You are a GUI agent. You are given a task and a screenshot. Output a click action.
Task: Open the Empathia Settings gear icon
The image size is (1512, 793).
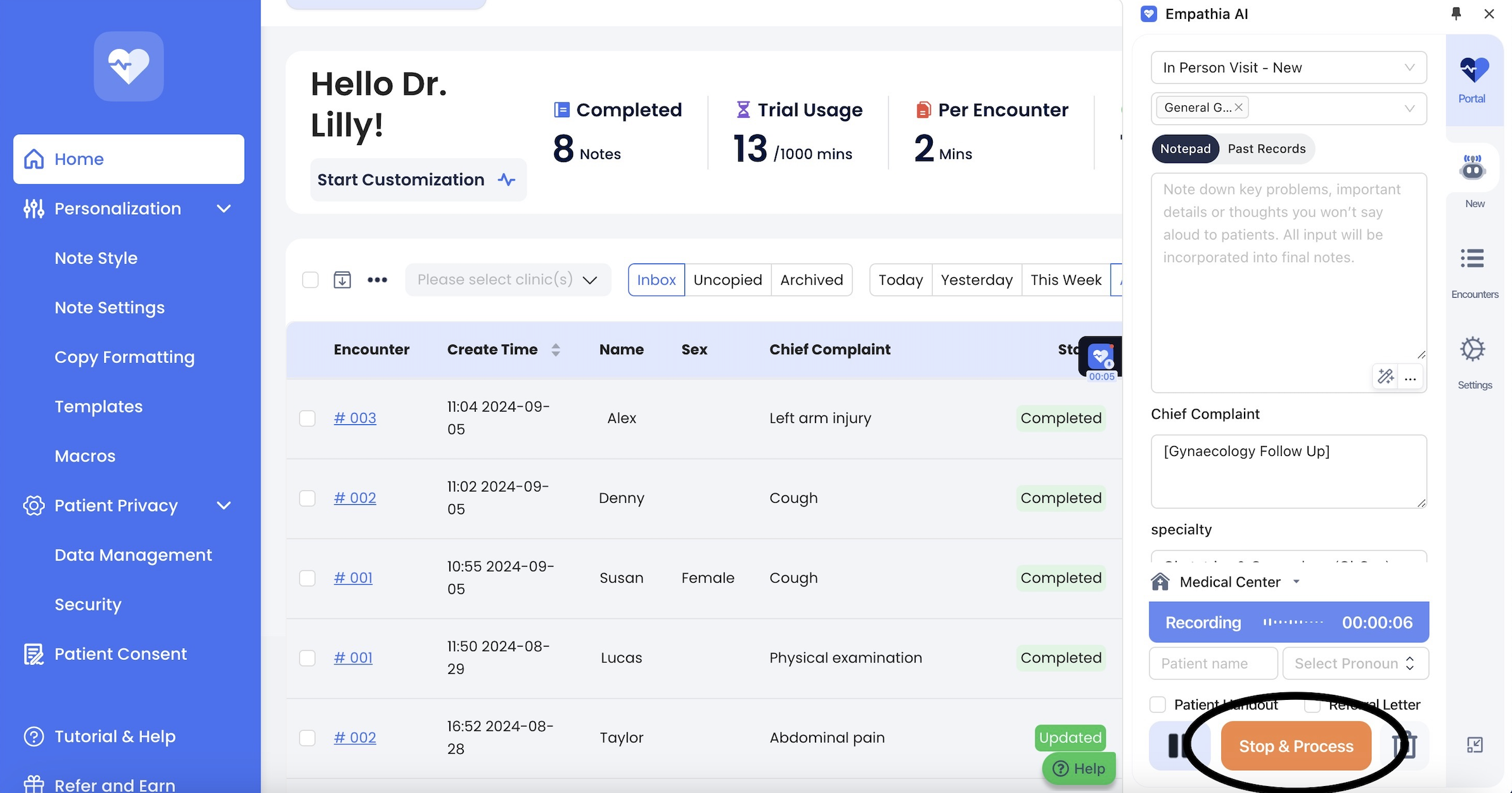(1473, 349)
